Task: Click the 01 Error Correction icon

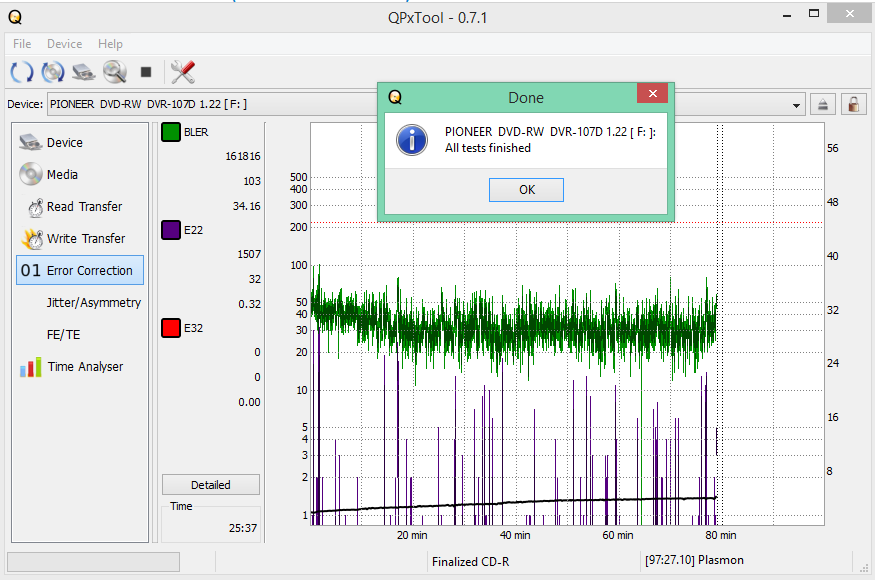Action: click(x=31, y=271)
